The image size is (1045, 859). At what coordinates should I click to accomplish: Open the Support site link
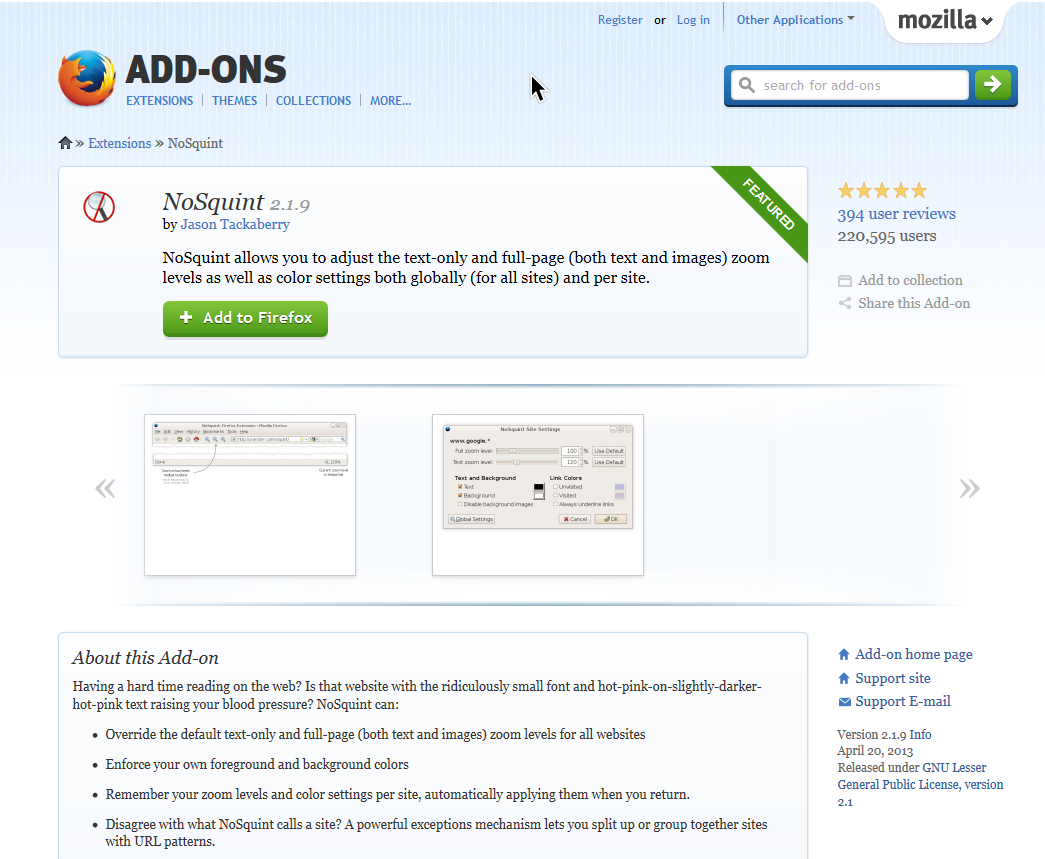[893, 678]
